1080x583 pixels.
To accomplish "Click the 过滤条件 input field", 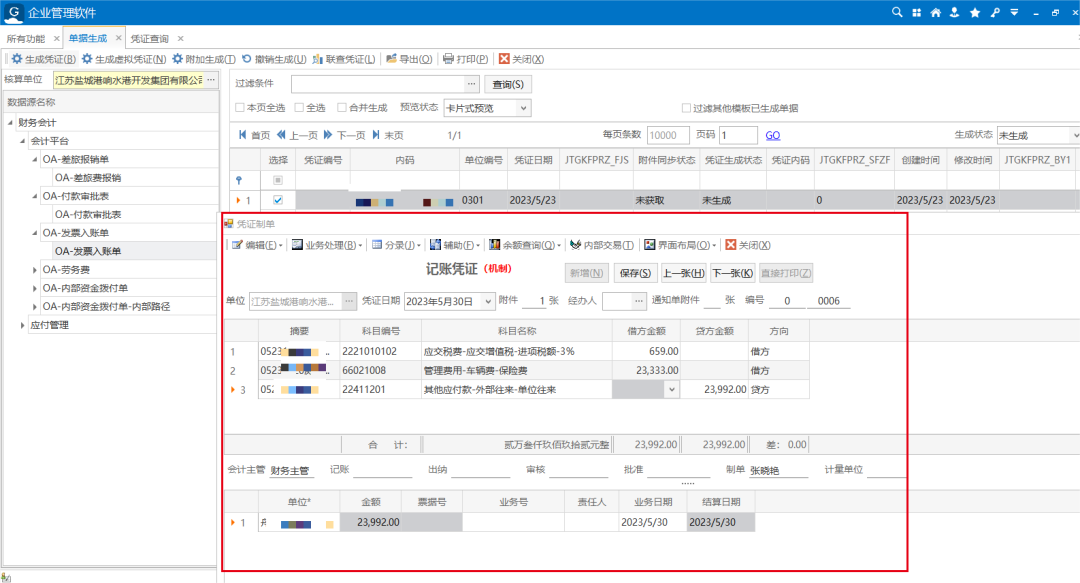I will (378, 84).
